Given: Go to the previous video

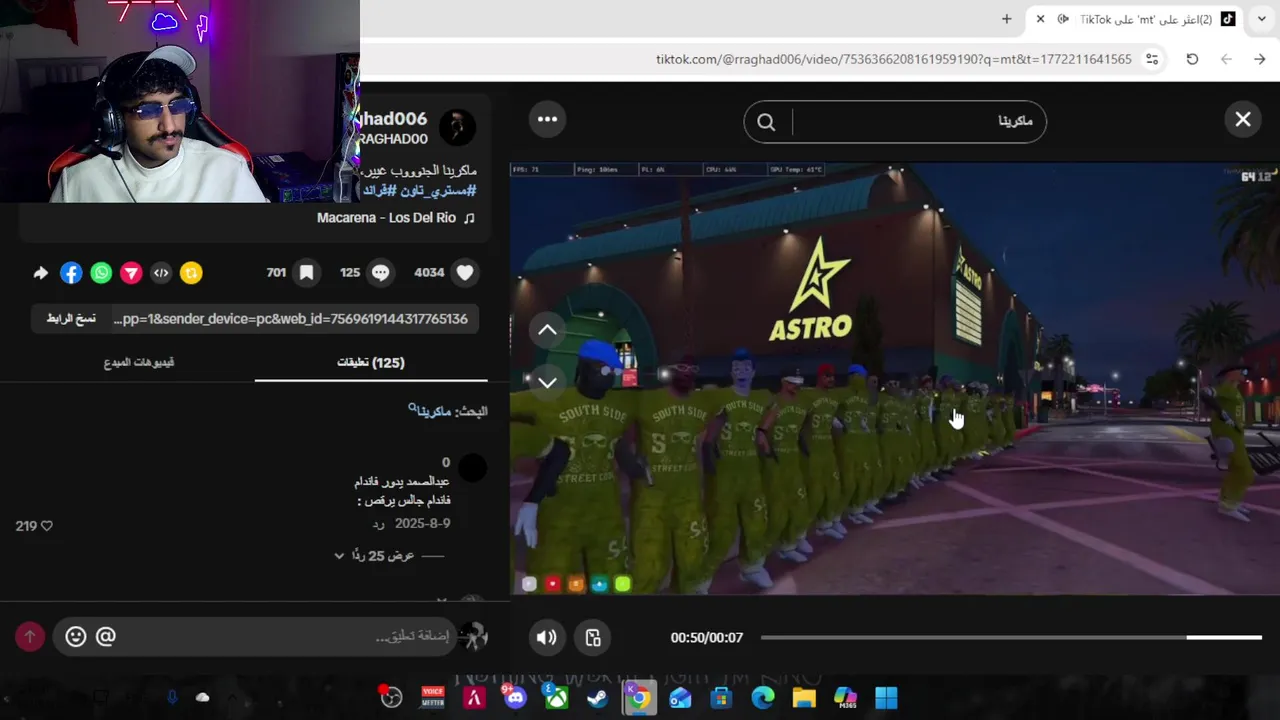Looking at the screenshot, I should point(547,330).
